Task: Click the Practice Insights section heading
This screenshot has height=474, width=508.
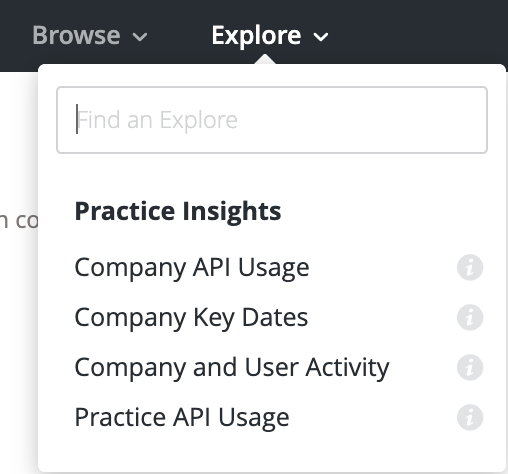Action: tap(178, 212)
